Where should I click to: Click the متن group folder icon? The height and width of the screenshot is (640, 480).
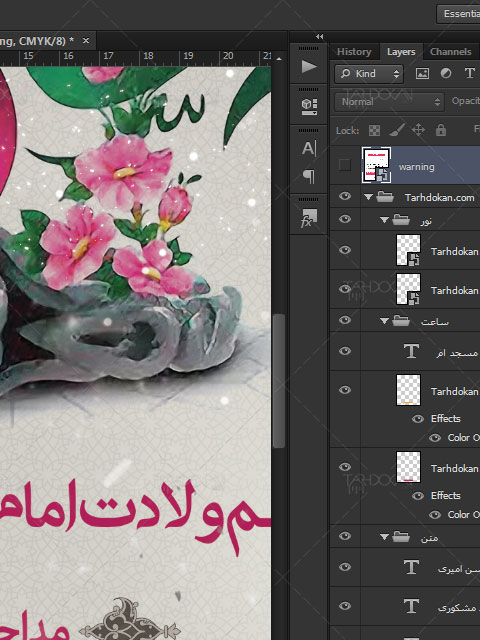pyautogui.click(x=401, y=536)
